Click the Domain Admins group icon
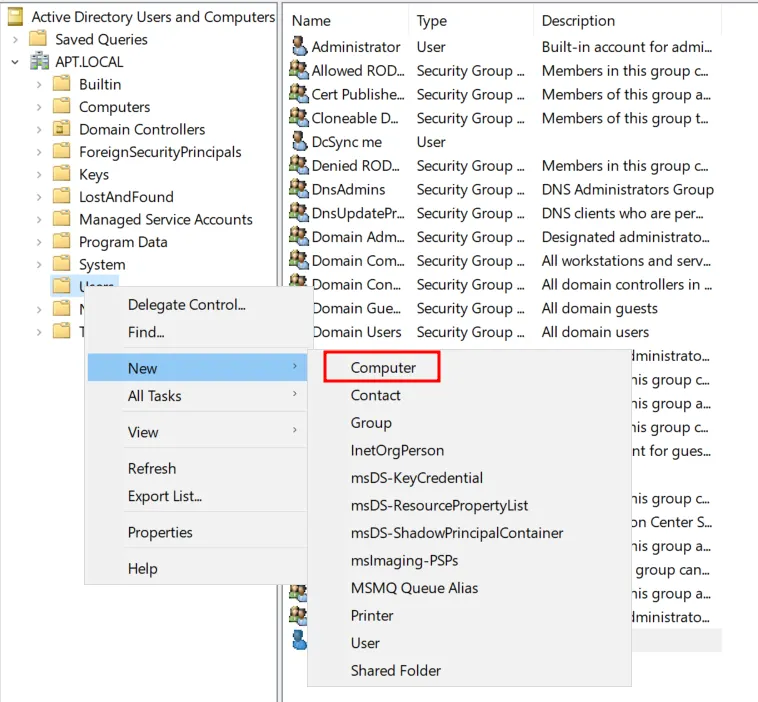This screenshot has width=758, height=702. click(x=299, y=236)
